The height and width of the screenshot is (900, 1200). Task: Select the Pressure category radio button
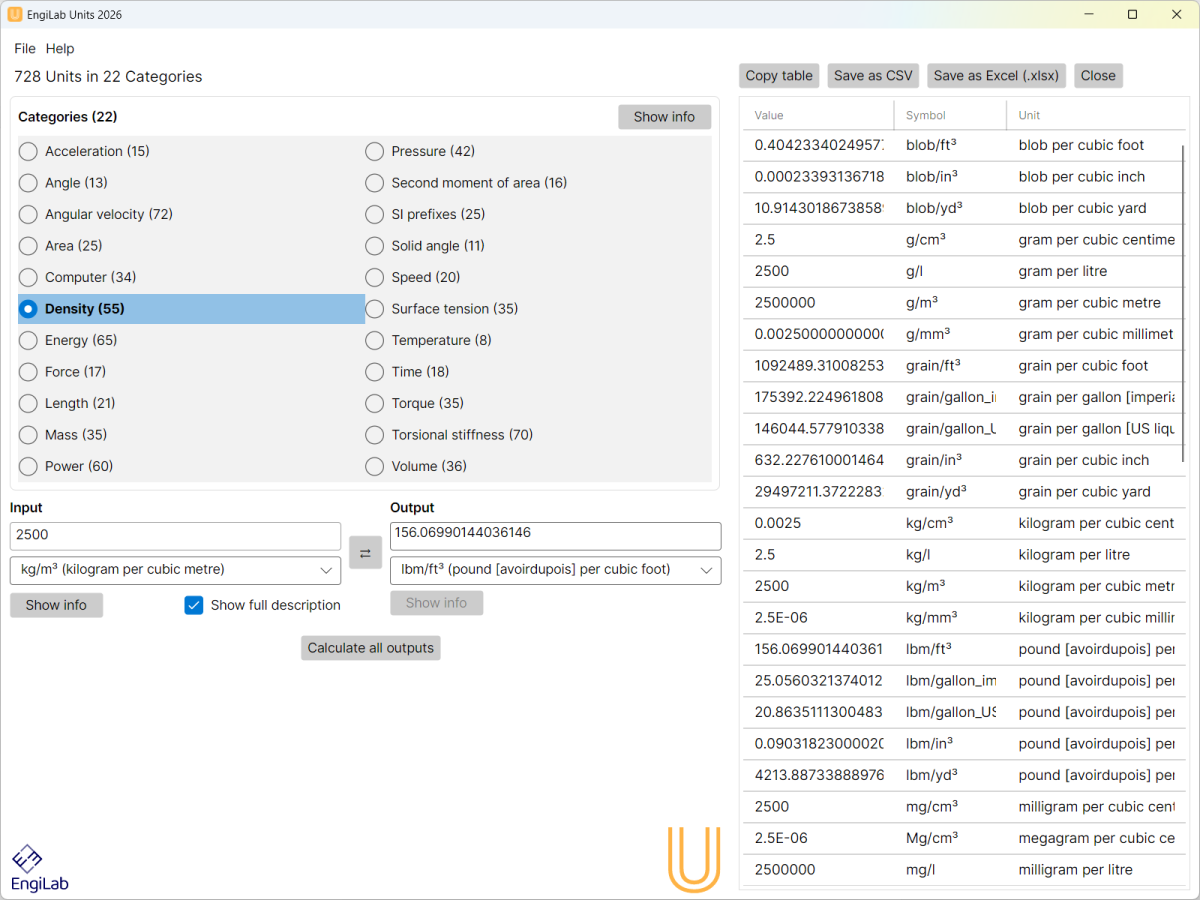375,151
